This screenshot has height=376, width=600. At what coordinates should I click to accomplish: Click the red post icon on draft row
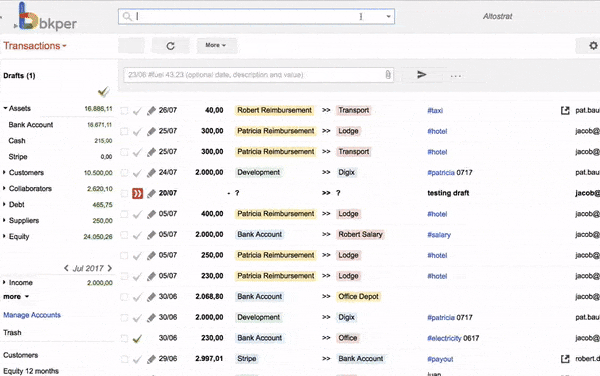coord(137,193)
